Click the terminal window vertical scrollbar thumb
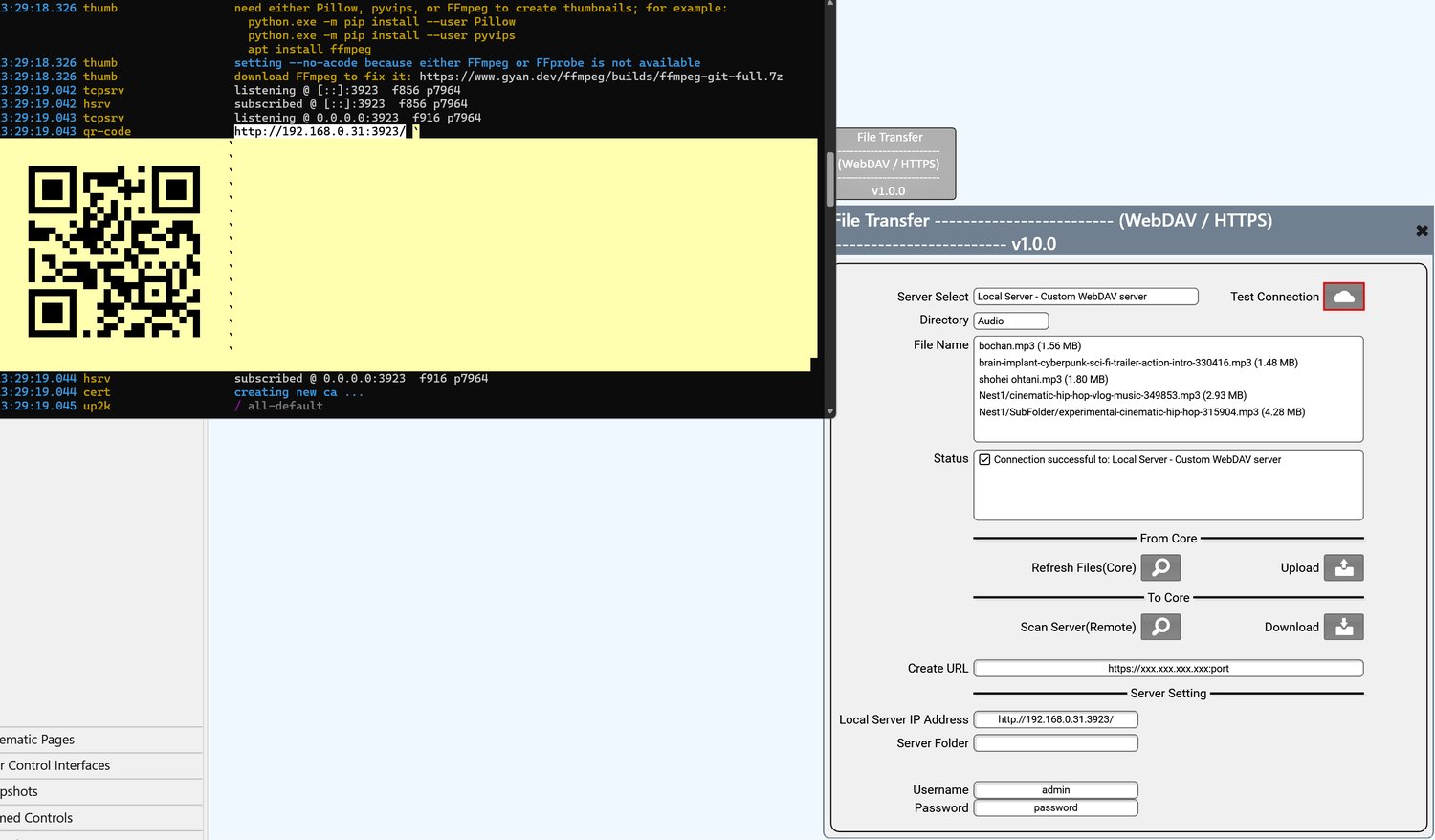Image resolution: width=1435 pixels, height=840 pixels. 830,178
